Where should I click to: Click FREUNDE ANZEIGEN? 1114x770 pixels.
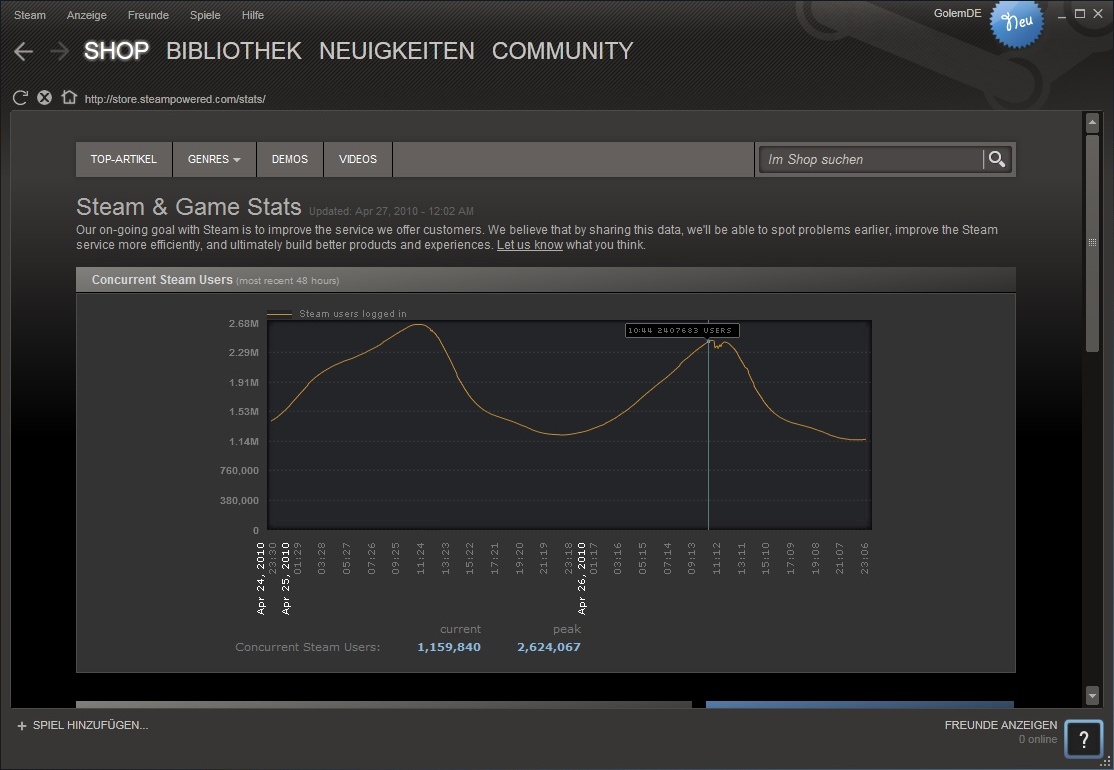[1000, 725]
